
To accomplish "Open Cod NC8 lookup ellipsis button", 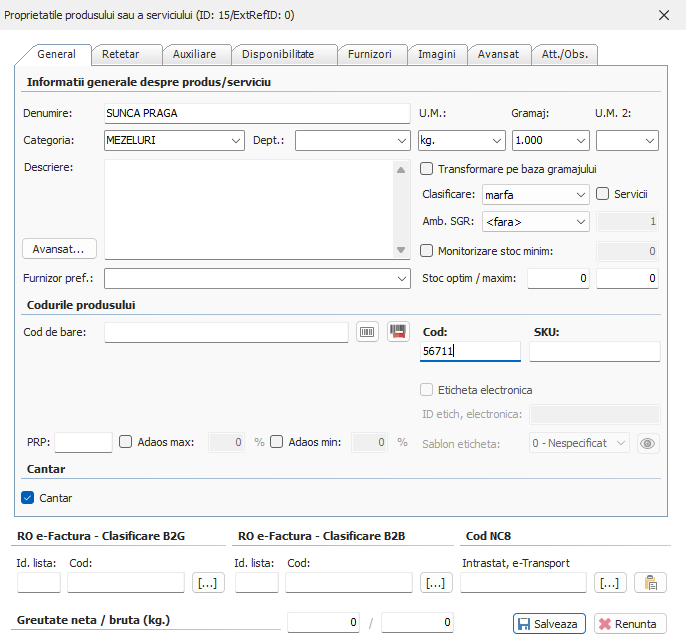I will [x=610, y=583].
